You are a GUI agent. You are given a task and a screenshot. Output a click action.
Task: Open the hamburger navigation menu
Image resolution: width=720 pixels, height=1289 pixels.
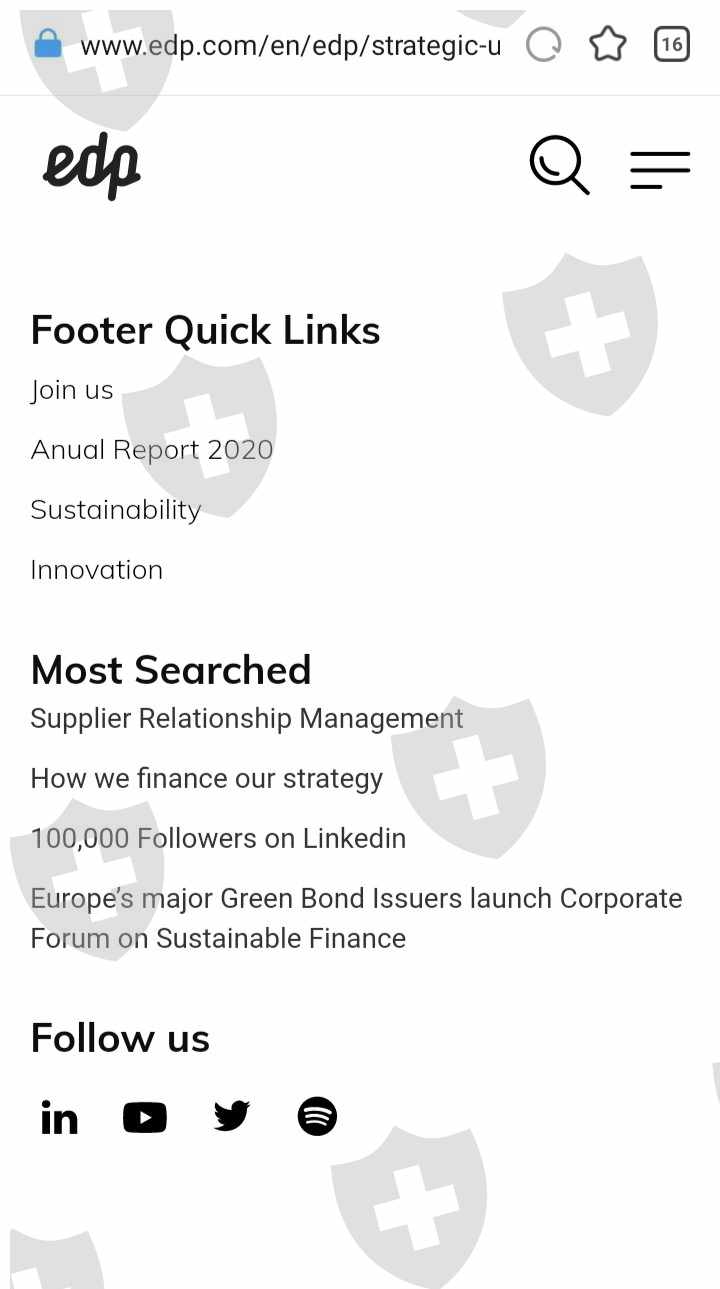click(660, 169)
